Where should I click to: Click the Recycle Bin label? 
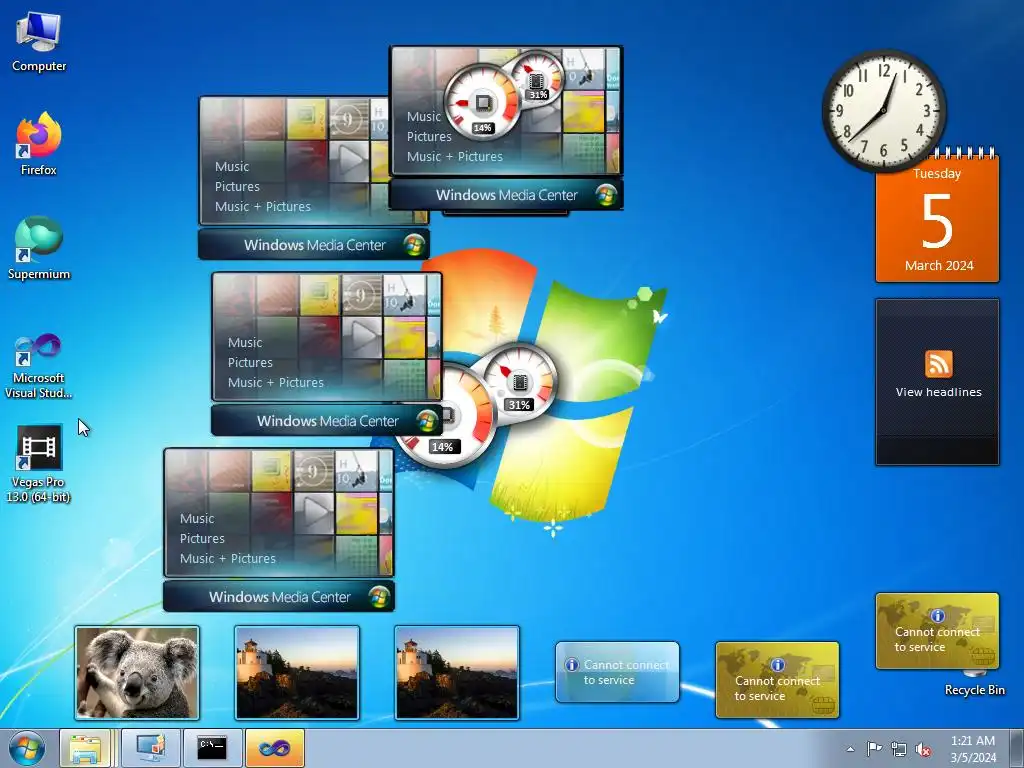(x=974, y=690)
